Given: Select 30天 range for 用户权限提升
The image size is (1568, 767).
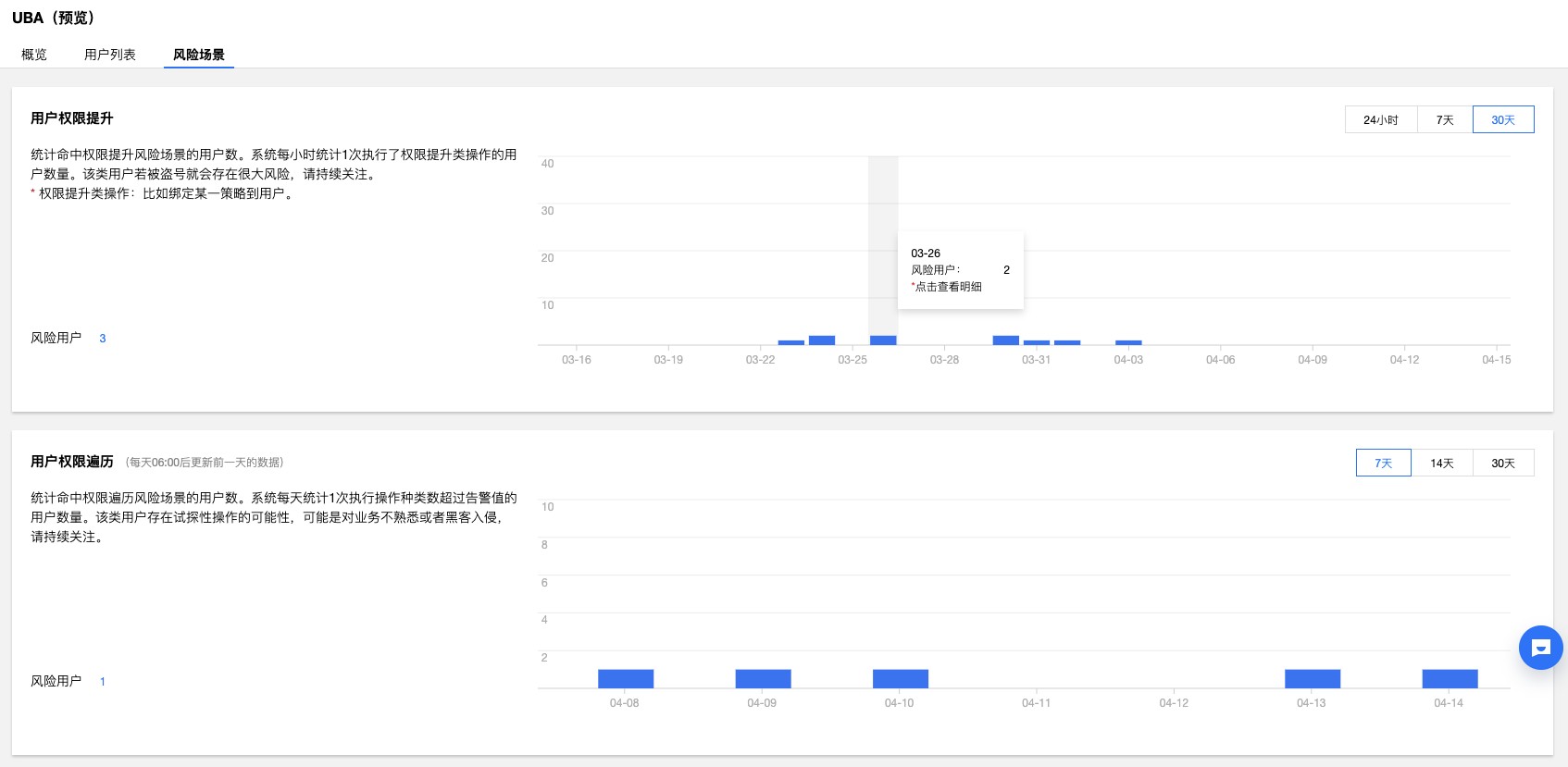Looking at the screenshot, I should pyautogui.click(x=1503, y=120).
